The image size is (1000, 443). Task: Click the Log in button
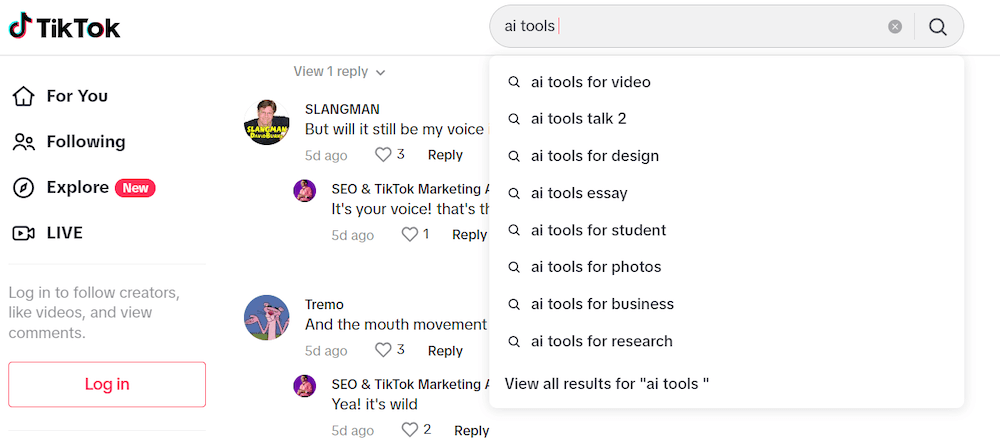107,384
